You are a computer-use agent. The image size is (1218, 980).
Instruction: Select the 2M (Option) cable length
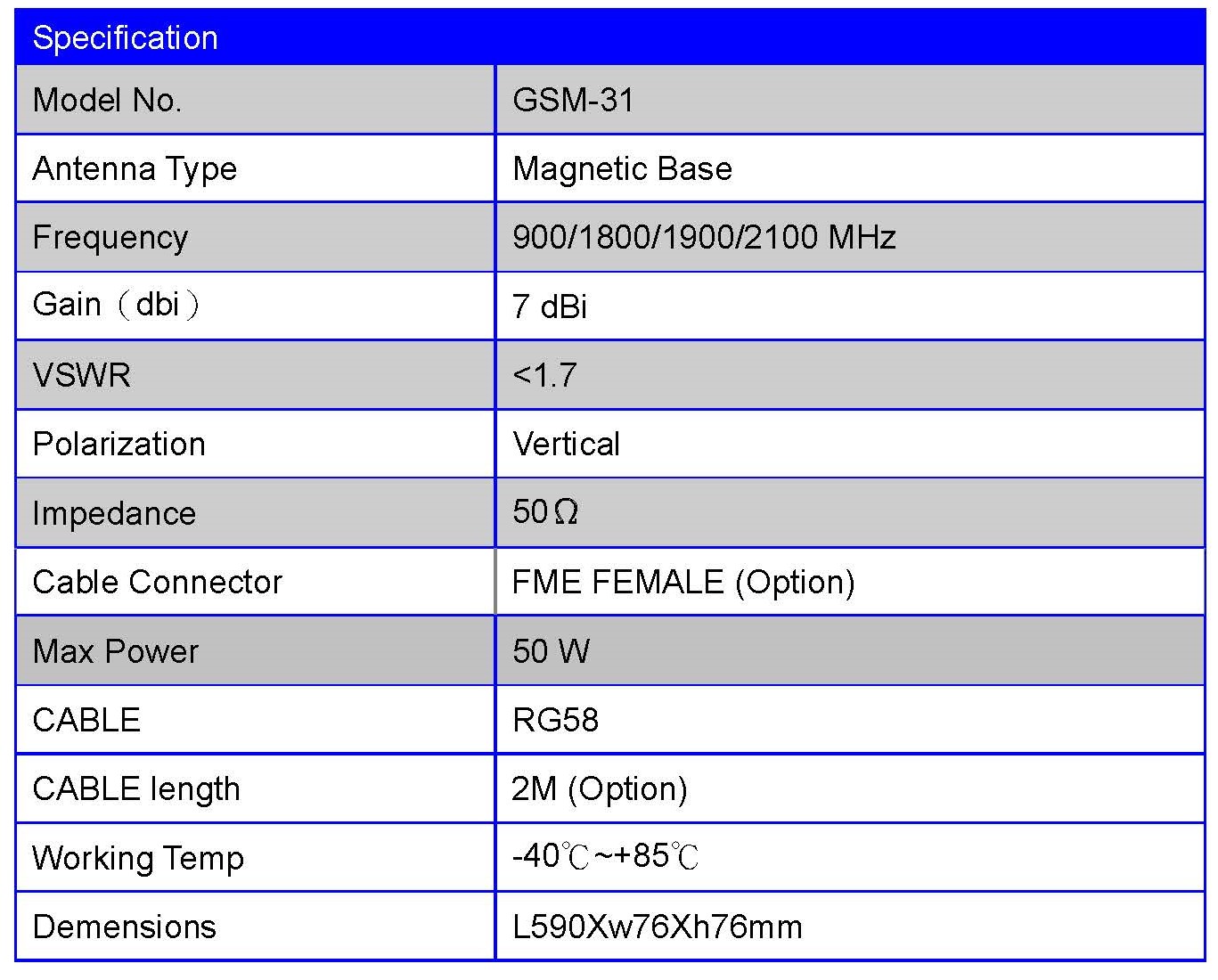(x=599, y=788)
